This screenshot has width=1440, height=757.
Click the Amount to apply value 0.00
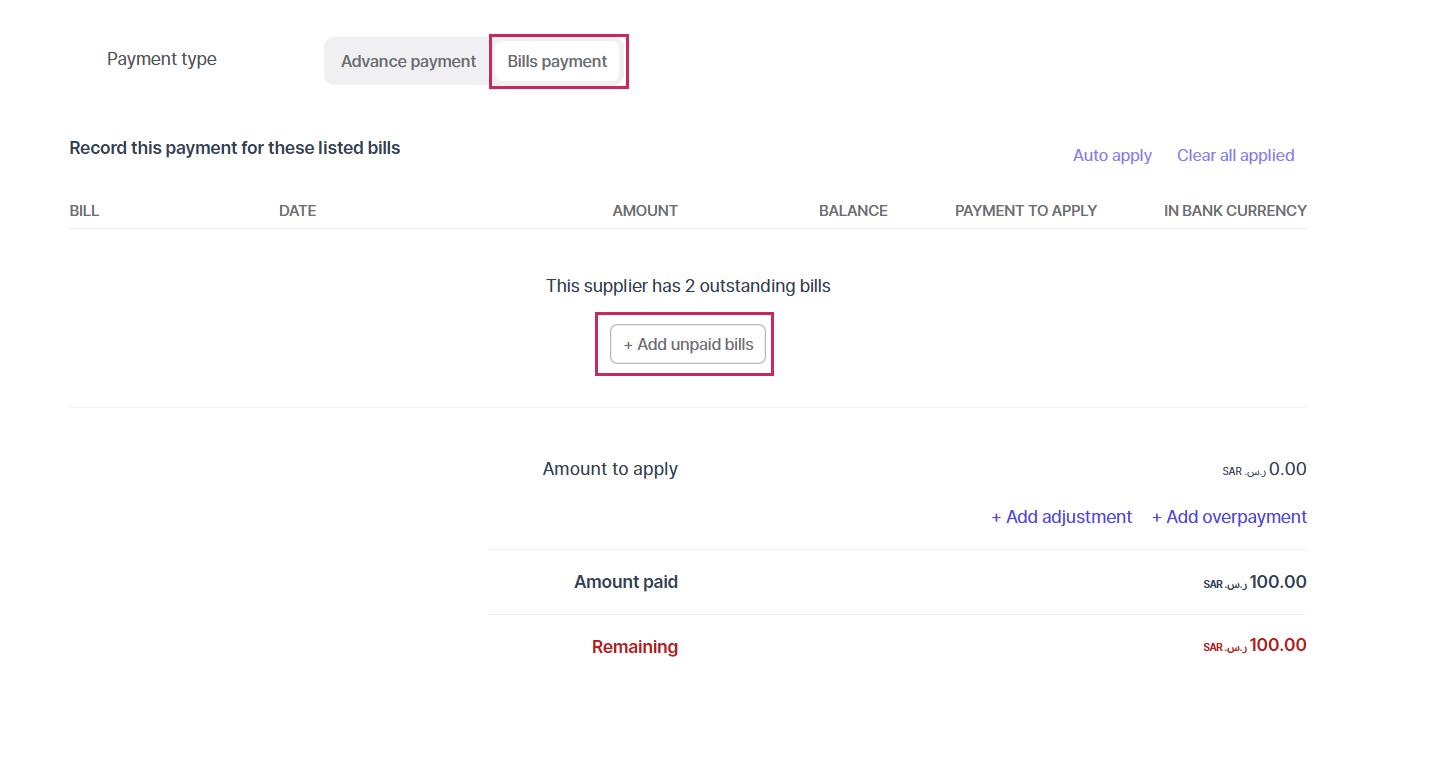pyautogui.click(x=1287, y=469)
